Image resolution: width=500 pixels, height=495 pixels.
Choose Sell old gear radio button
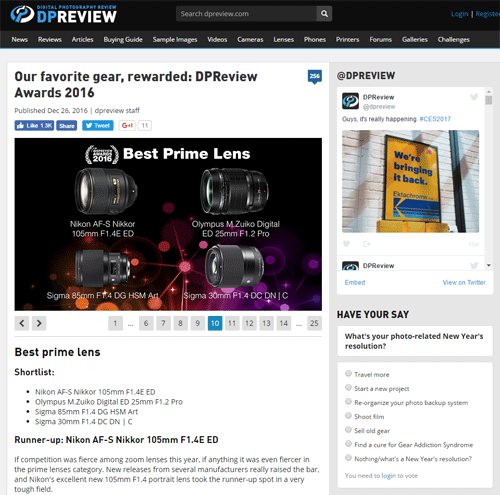[348, 429]
